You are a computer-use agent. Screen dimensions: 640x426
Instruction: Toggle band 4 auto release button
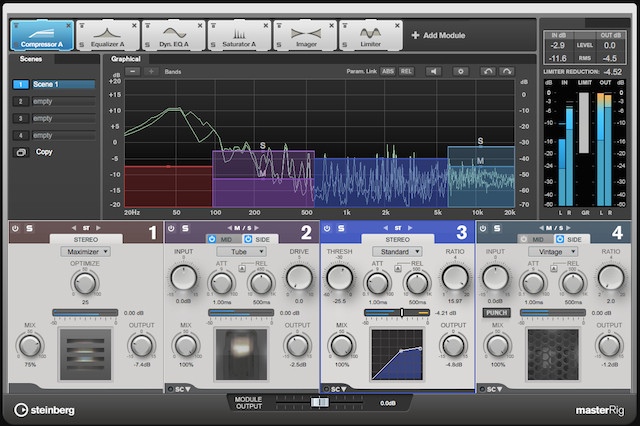553,268
